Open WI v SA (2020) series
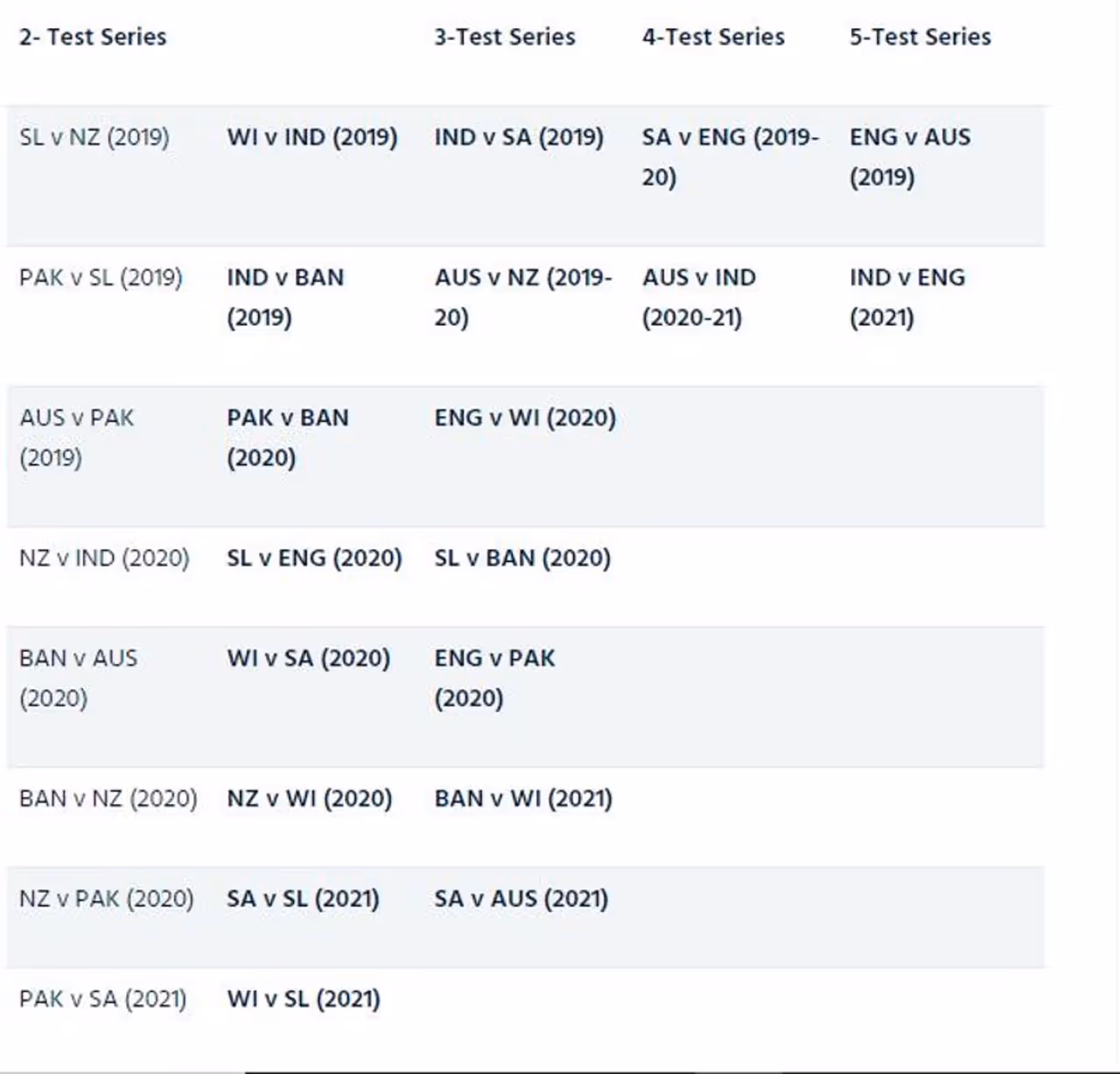Image resolution: width=1120 pixels, height=1074 pixels. [308, 658]
